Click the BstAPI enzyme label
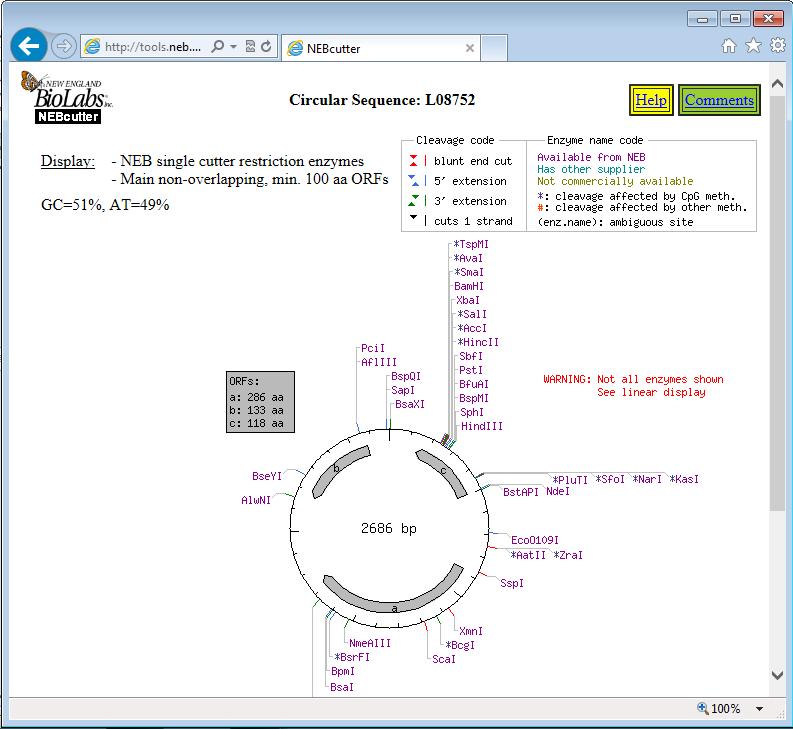 (x=520, y=492)
